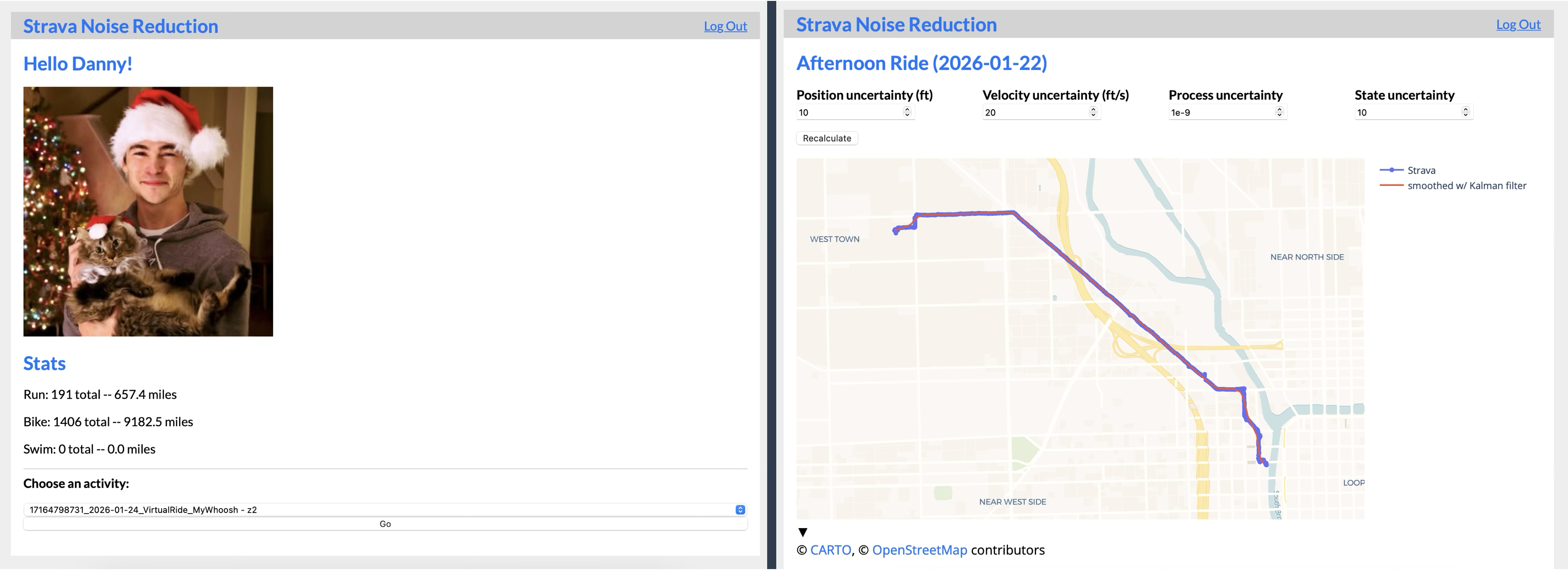Screen dimensions: 1568x570
Task: Click the Position uncertainty stepper arrows
Action: click(x=907, y=112)
